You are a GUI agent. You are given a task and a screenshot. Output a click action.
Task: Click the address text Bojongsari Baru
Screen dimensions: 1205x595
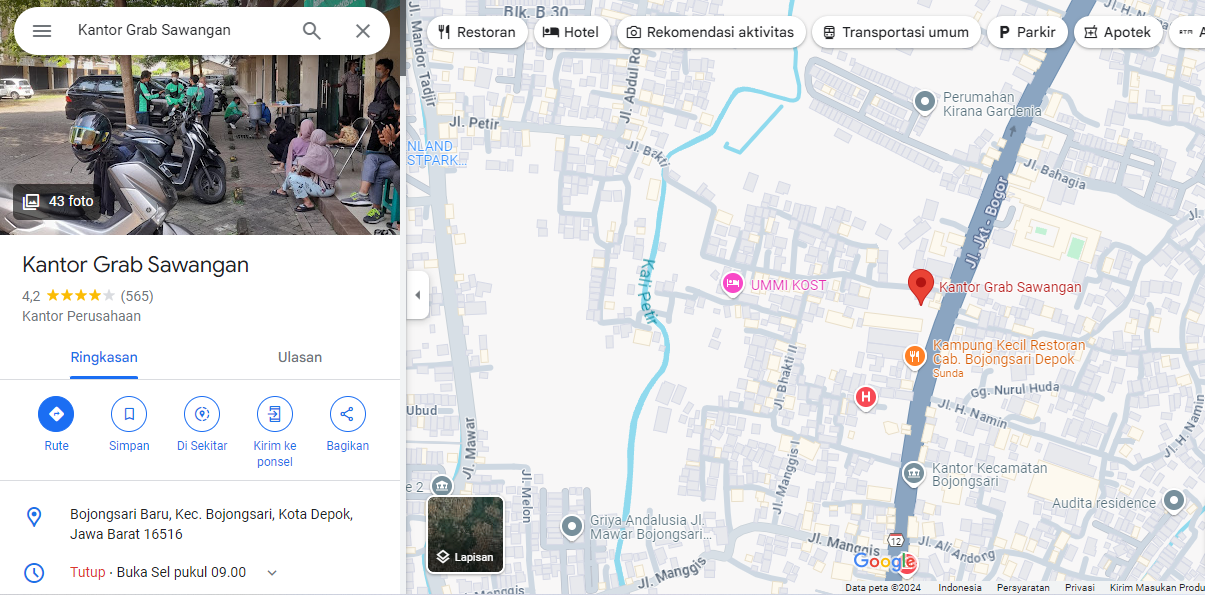tap(211, 524)
